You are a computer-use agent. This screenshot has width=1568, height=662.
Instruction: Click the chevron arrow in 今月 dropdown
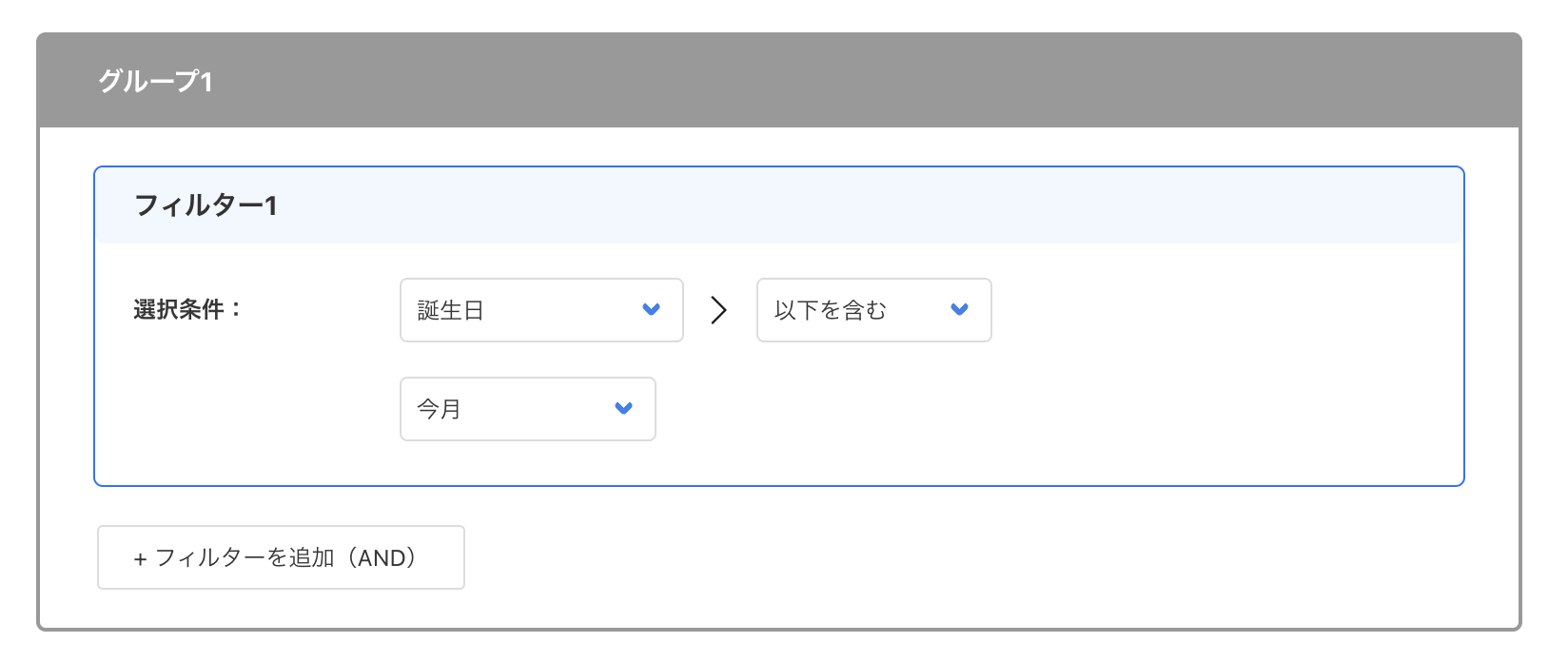(623, 408)
